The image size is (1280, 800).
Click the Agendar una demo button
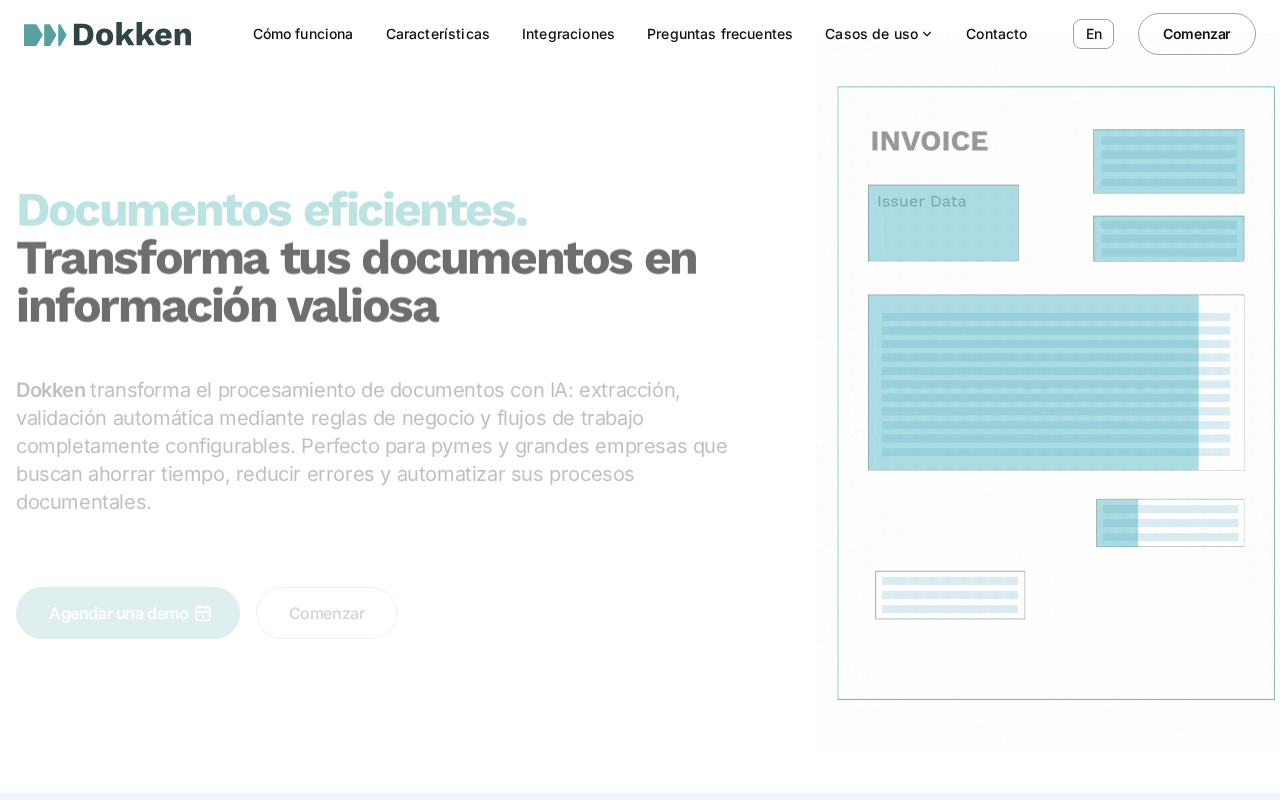click(x=128, y=613)
